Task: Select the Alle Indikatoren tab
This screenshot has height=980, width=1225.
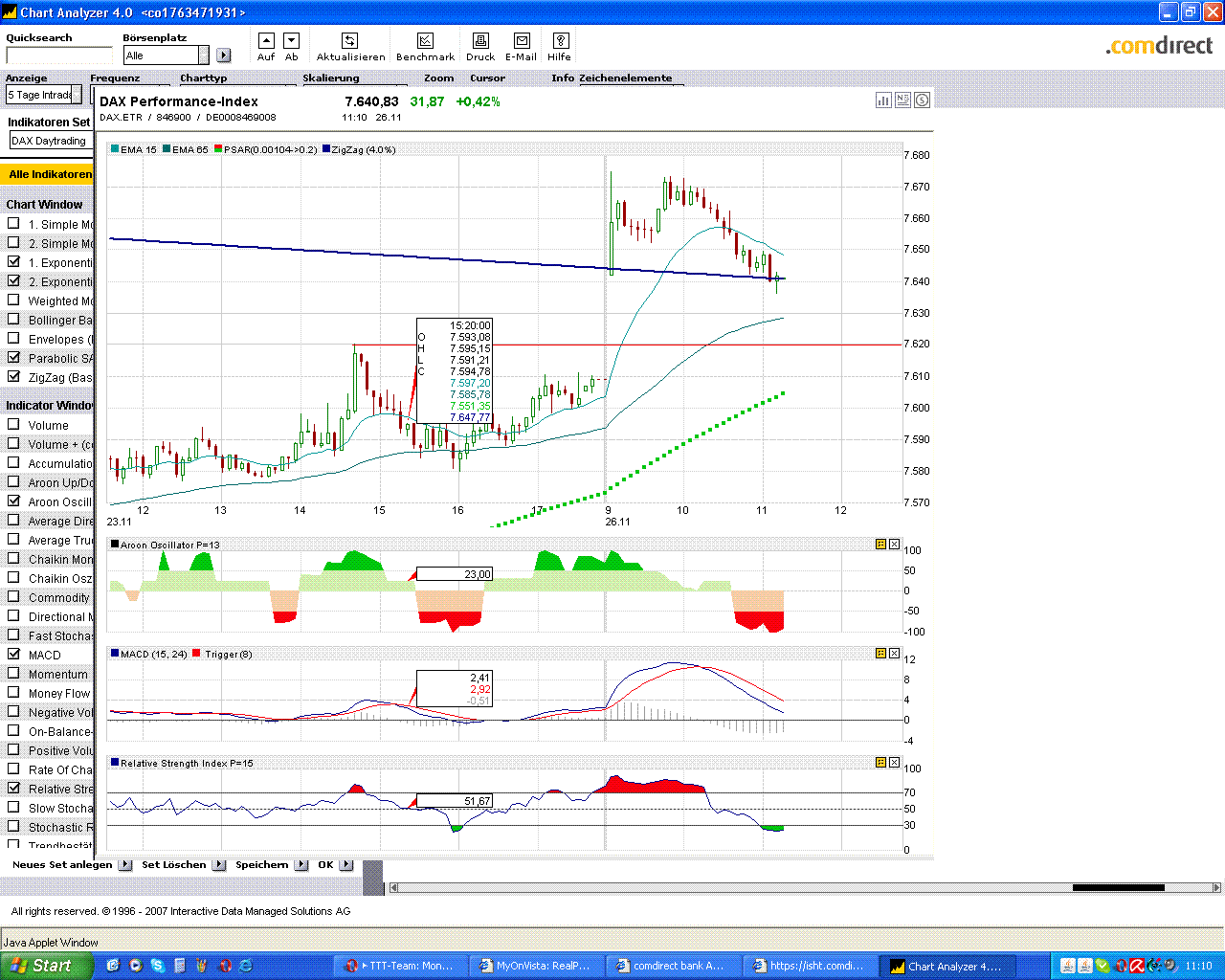Action: pos(49,174)
